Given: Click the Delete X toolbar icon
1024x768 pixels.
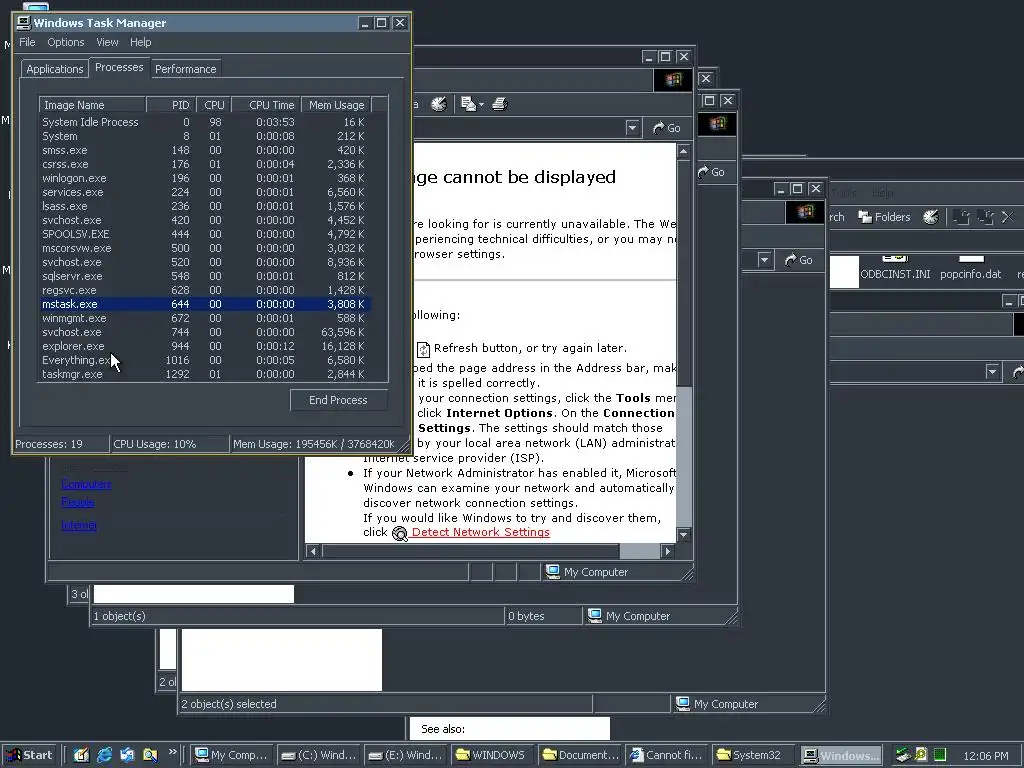Looking at the screenshot, I should (x=1008, y=217).
